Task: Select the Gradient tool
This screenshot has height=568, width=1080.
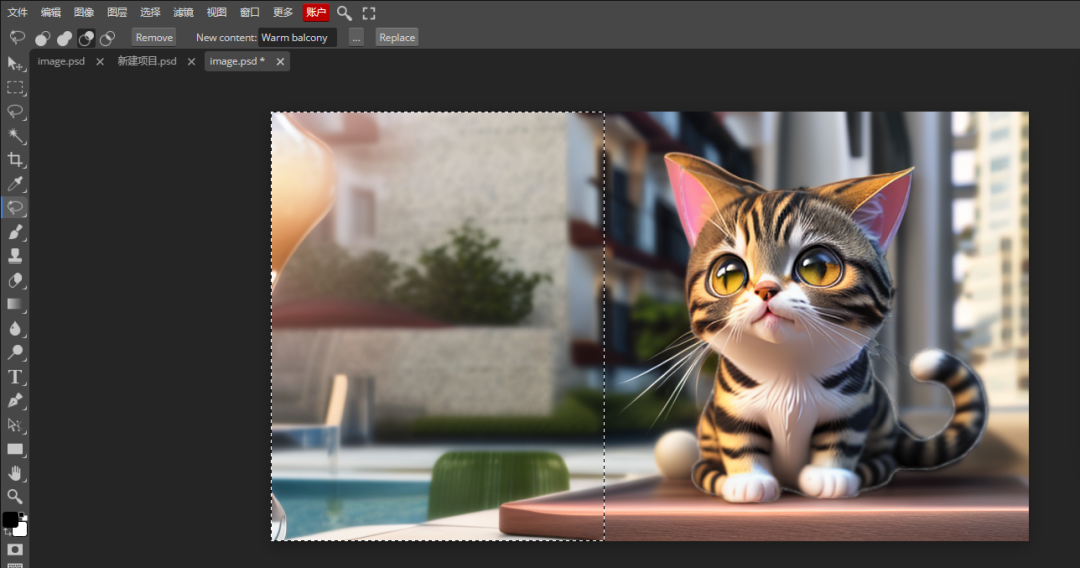Action: (x=14, y=304)
